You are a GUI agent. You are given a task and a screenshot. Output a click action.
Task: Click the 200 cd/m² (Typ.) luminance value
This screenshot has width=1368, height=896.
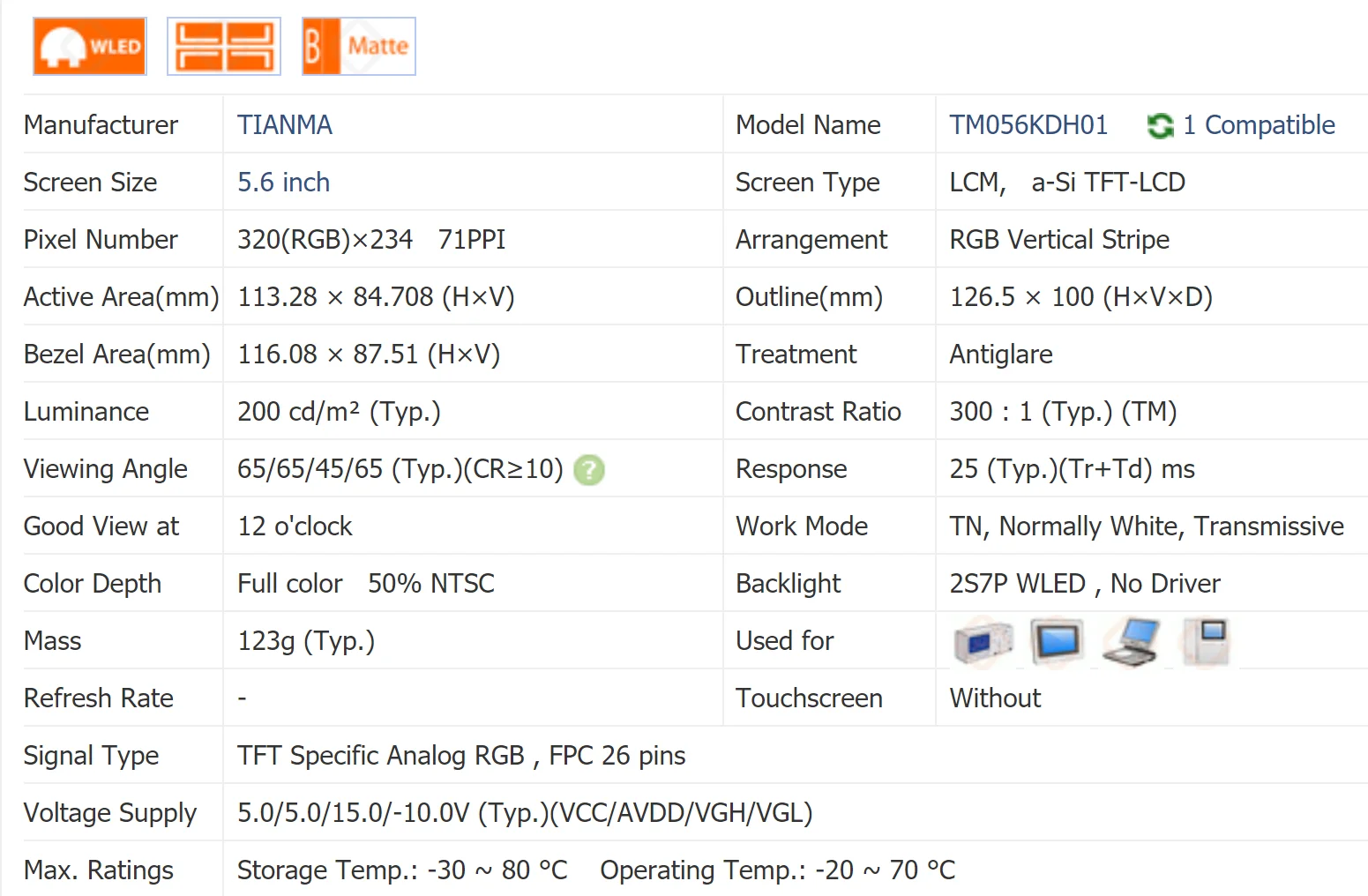pyautogui.click(x=339, y=412)
